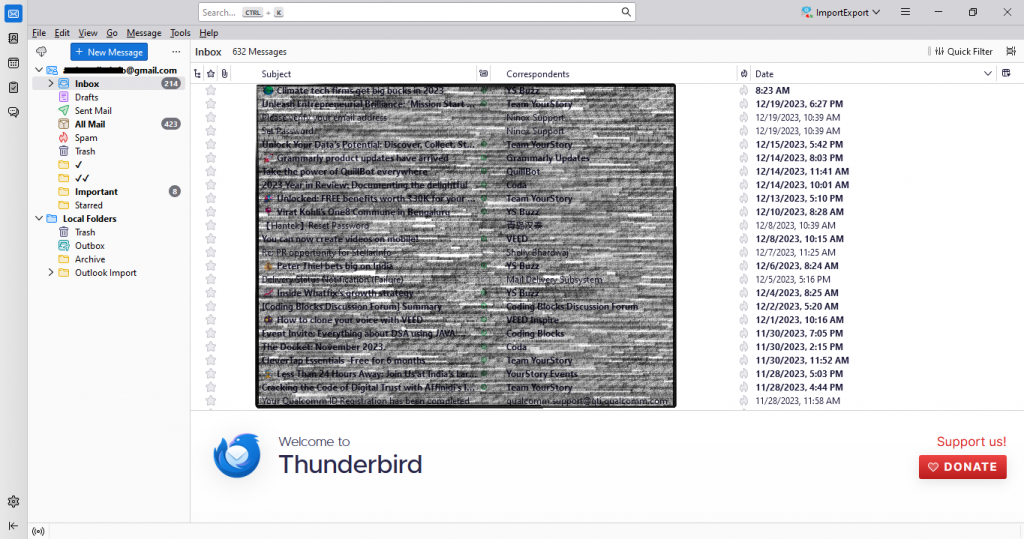Star the 11/28/2023, 5:03 PM message

[211, 374]
